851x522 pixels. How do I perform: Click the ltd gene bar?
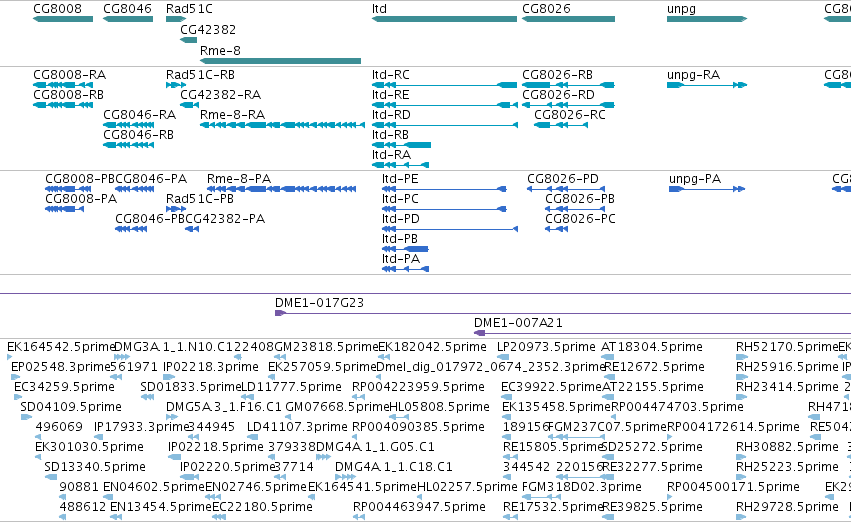(444, 19)
